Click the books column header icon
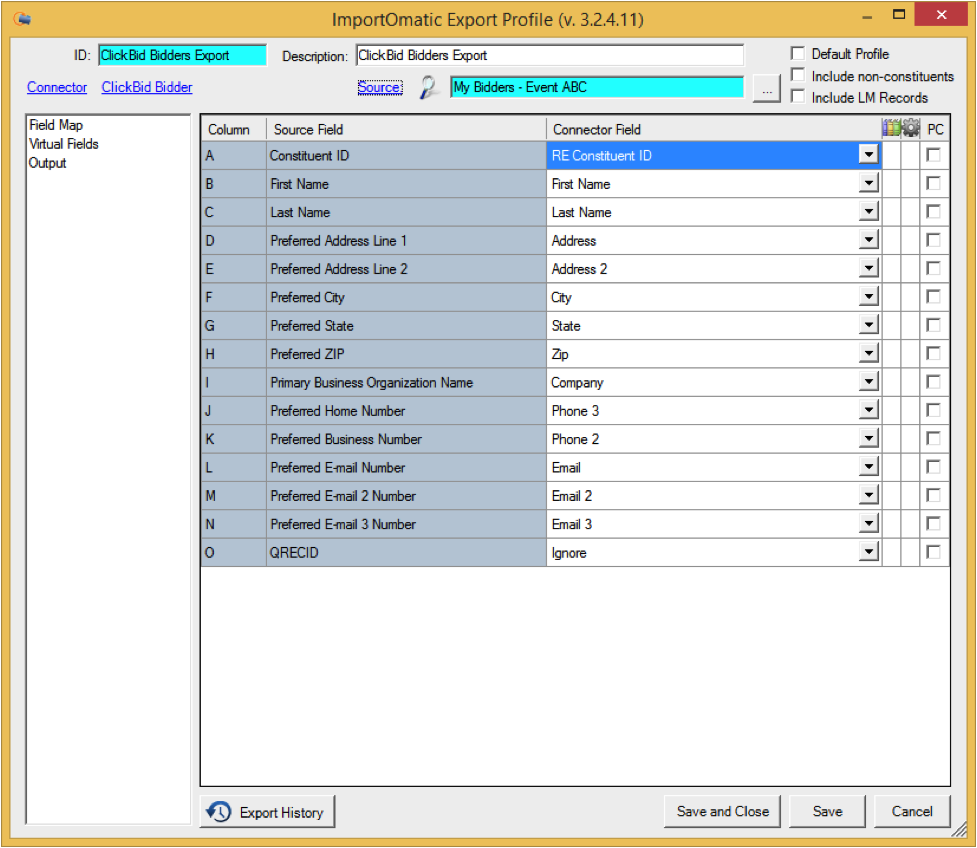This screenshot has width=977, height=848. click(891, 128)
